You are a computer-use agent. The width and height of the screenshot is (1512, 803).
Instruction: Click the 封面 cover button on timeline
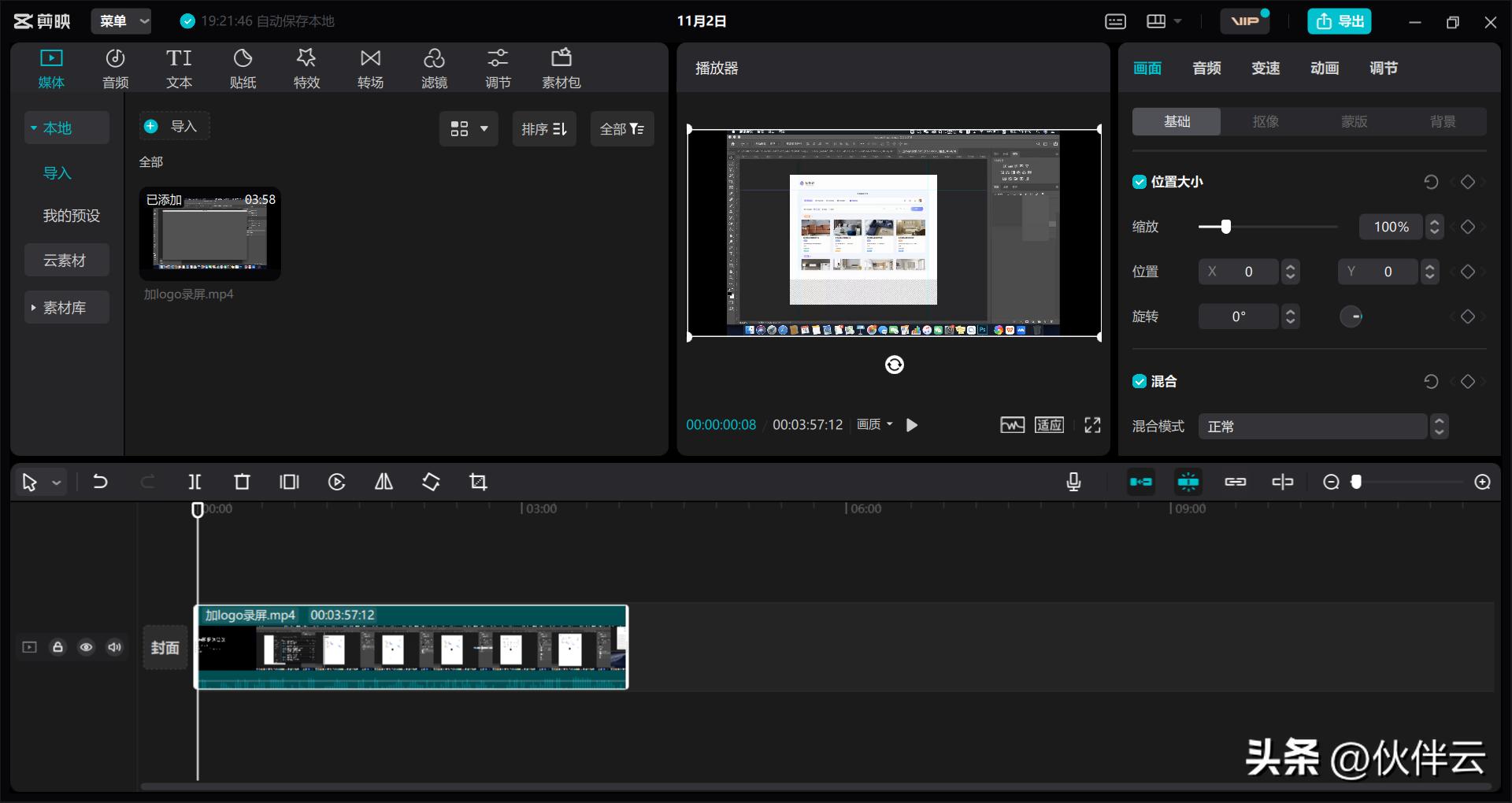point(165,647)
